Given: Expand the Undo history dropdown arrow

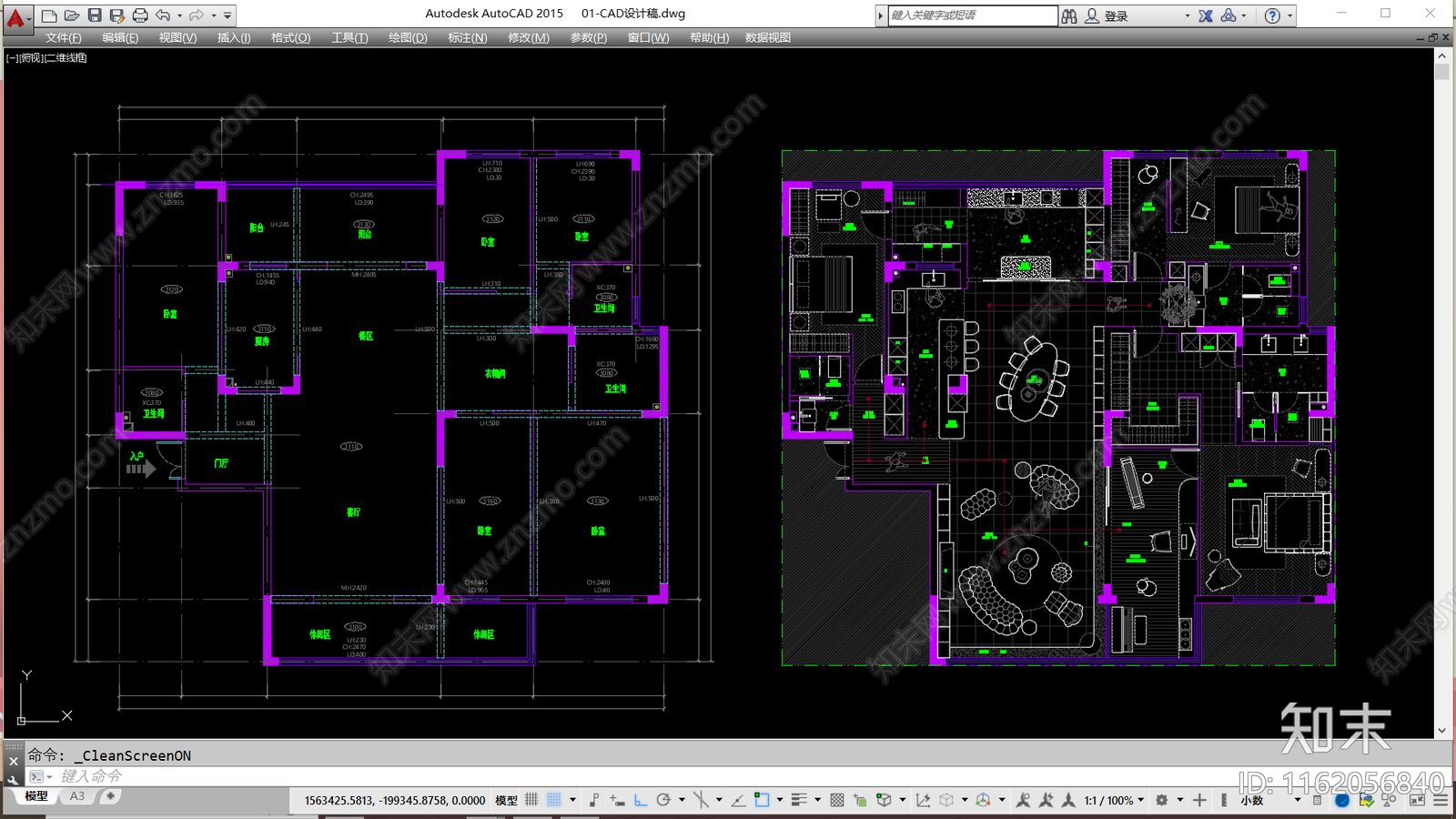Looking at the screenshot, I should pyautogui.click(x=179, y=15).
